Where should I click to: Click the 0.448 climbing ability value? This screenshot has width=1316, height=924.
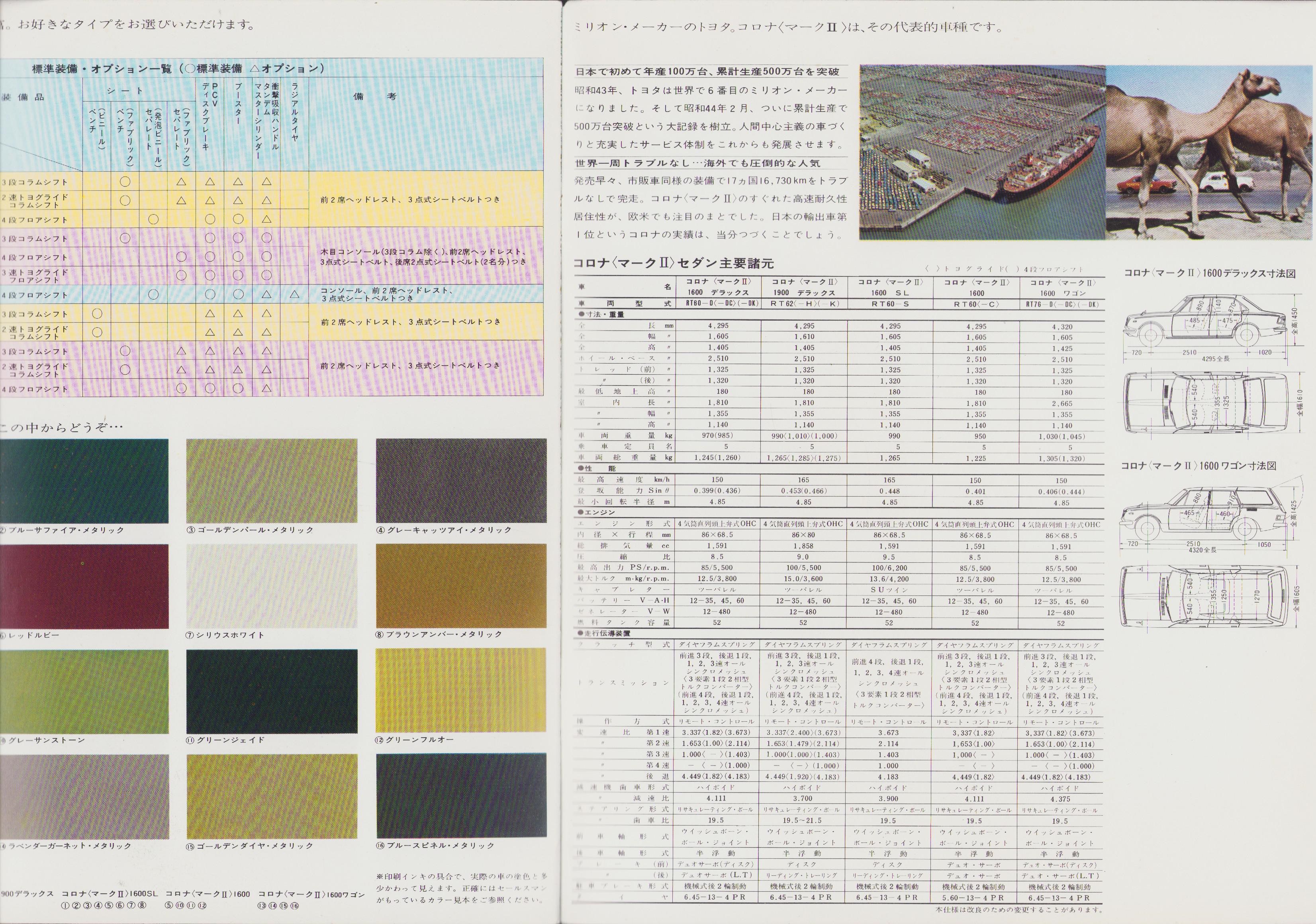(x=889, y=491)
